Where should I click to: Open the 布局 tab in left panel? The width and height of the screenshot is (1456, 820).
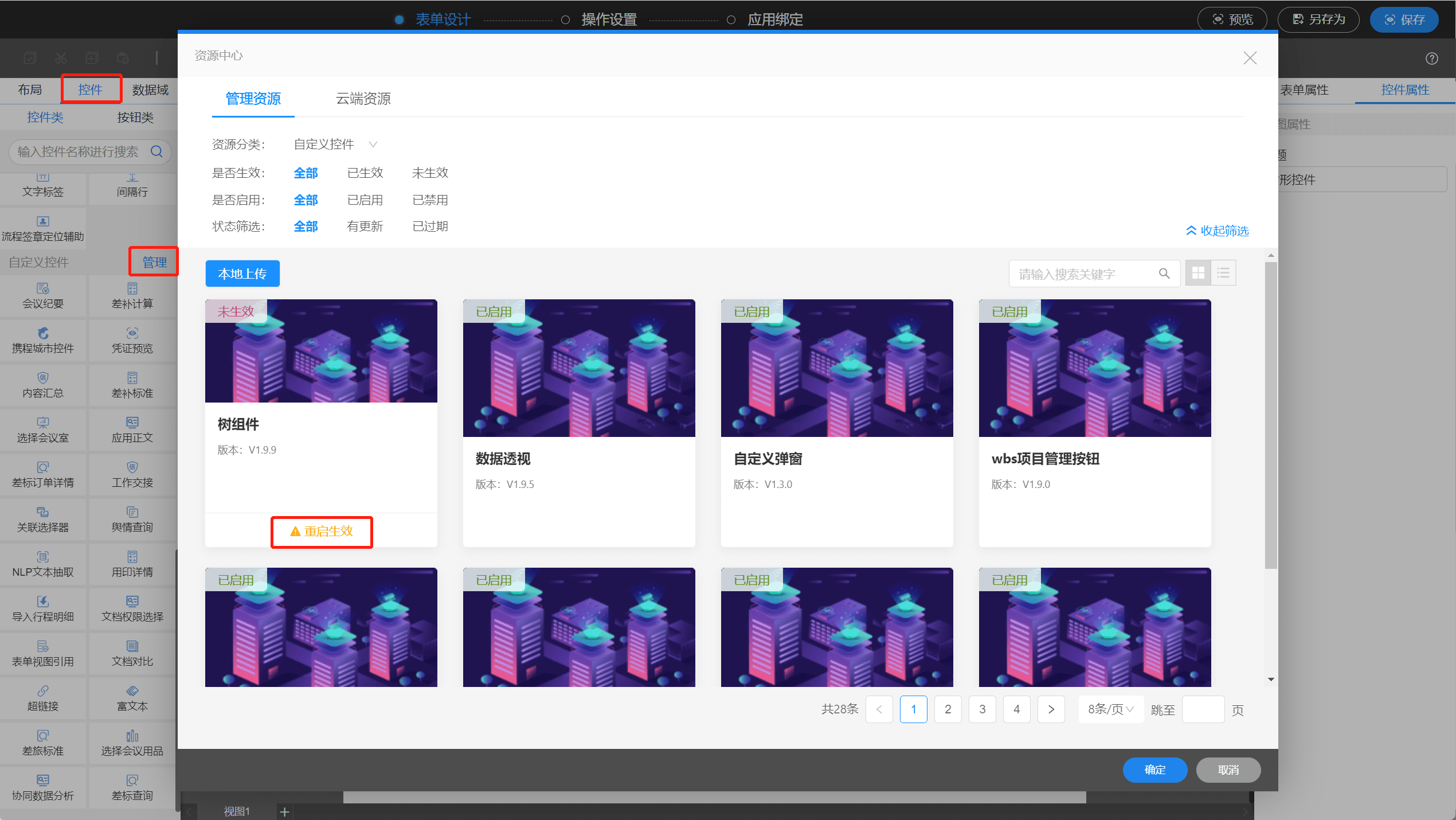coord(30,90)
